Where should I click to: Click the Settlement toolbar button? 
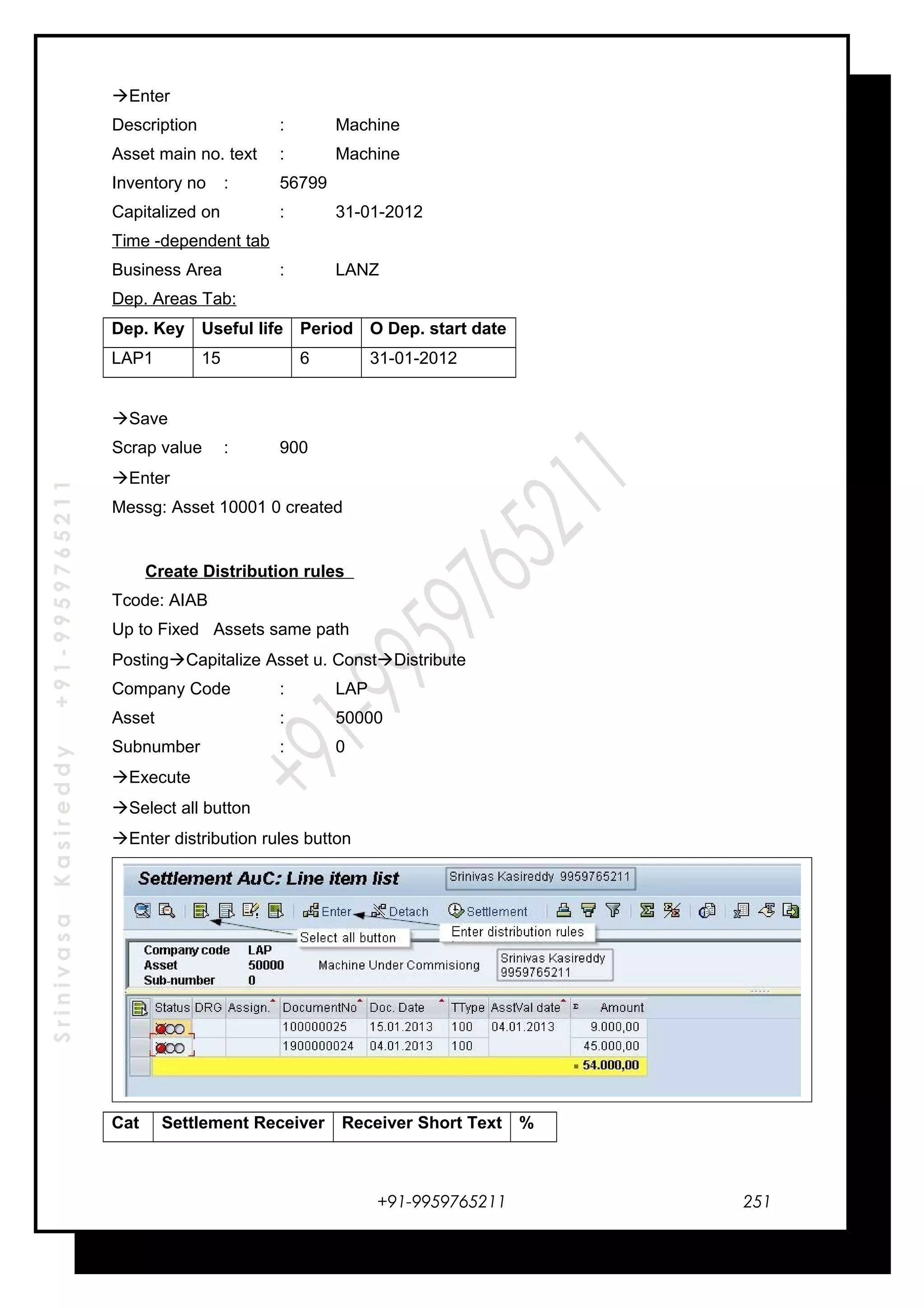tap(488, 911)
